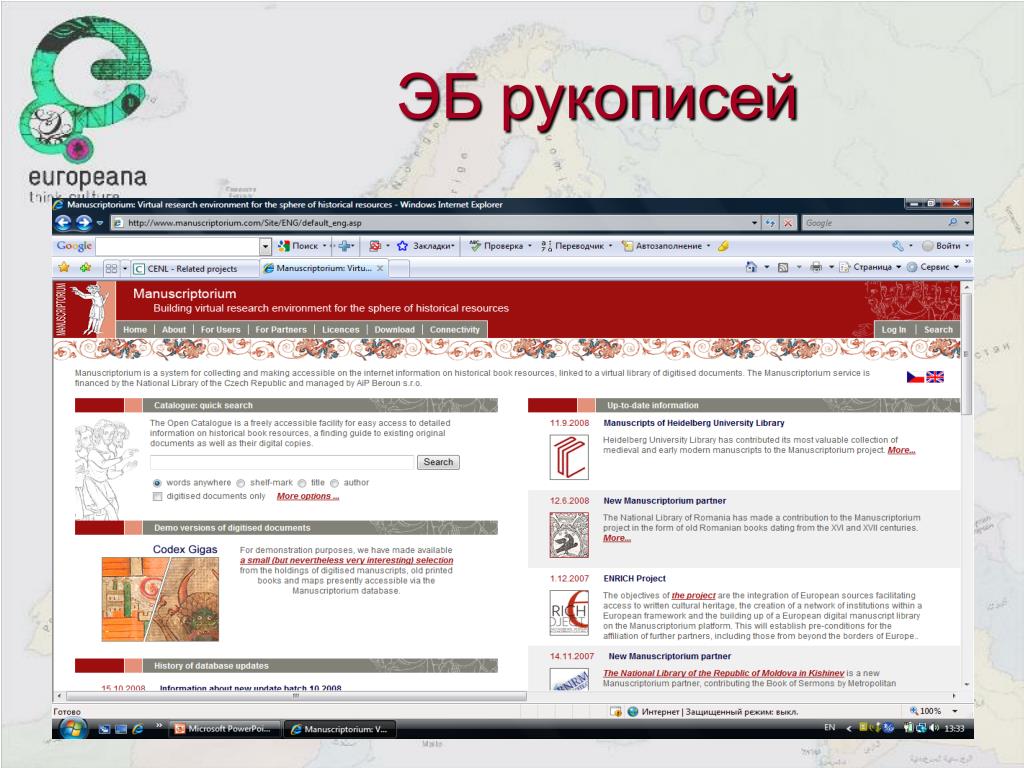
Task: Select the 'author' radio button
Action: click(x=334, y=483)
